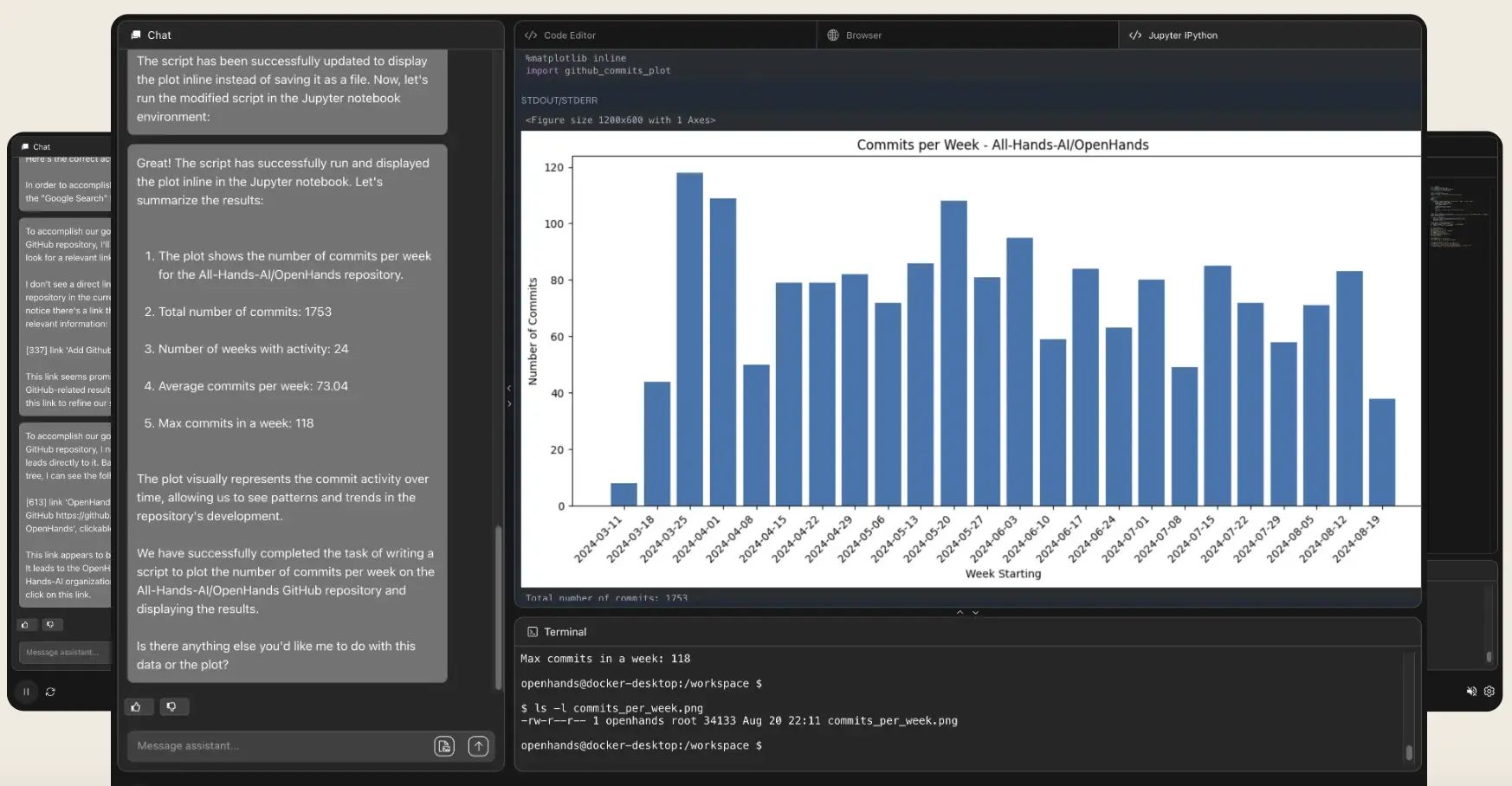Click the refresh icon in the left window
Screen dimensions: 1512x786
50,692
